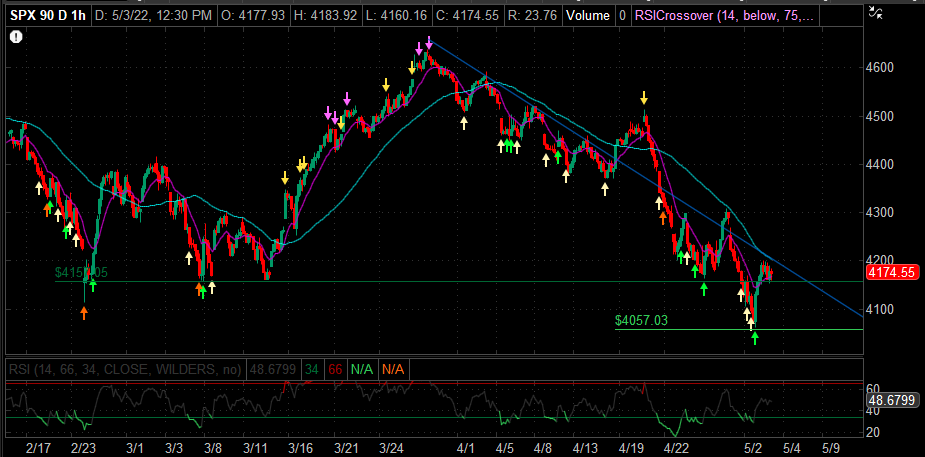Select the $4057.03 price level label
Screen dimensions: 925x457
coord(641,320)
